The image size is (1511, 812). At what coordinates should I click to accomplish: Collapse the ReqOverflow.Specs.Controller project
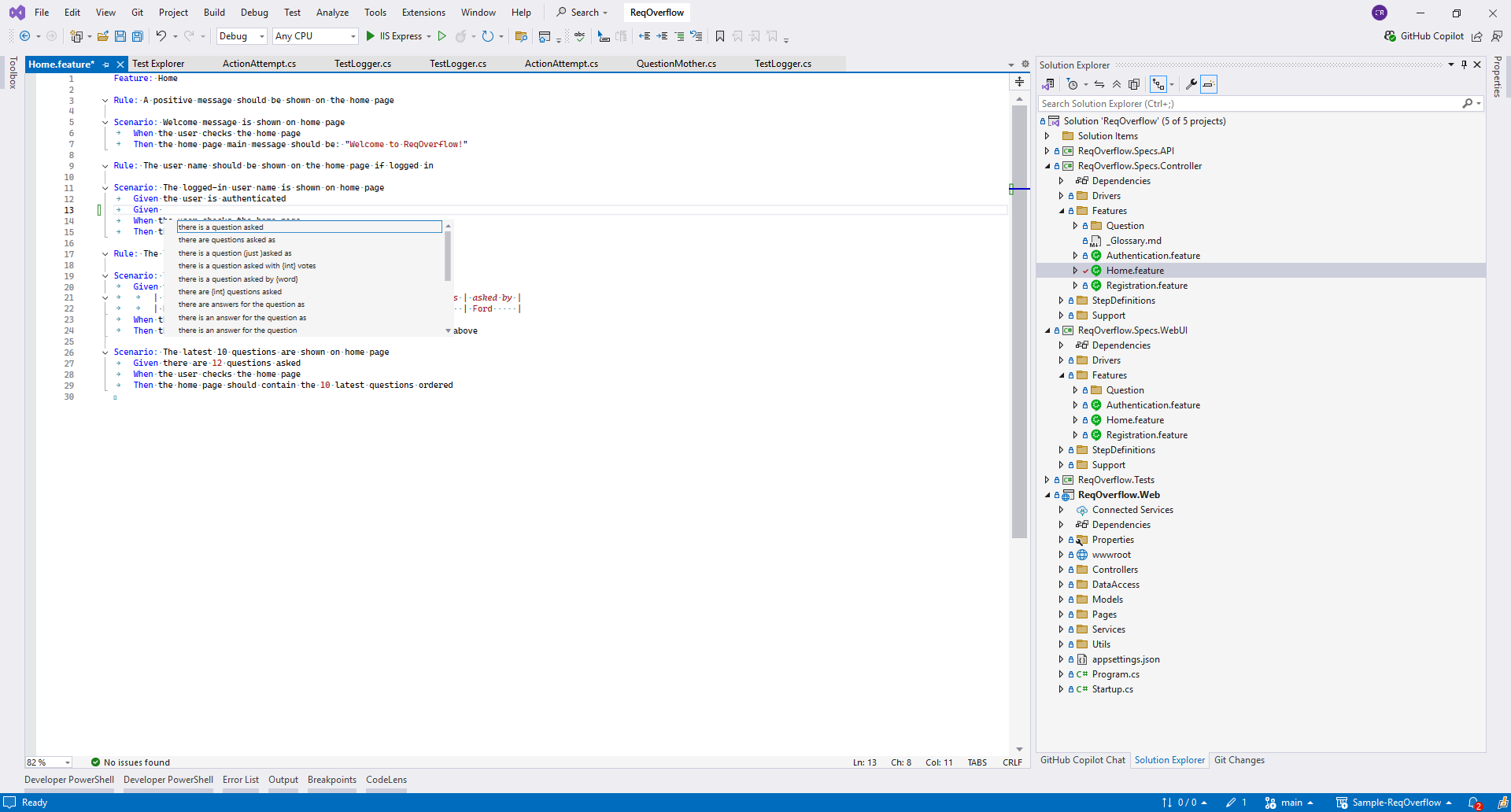pos(1047,166)
